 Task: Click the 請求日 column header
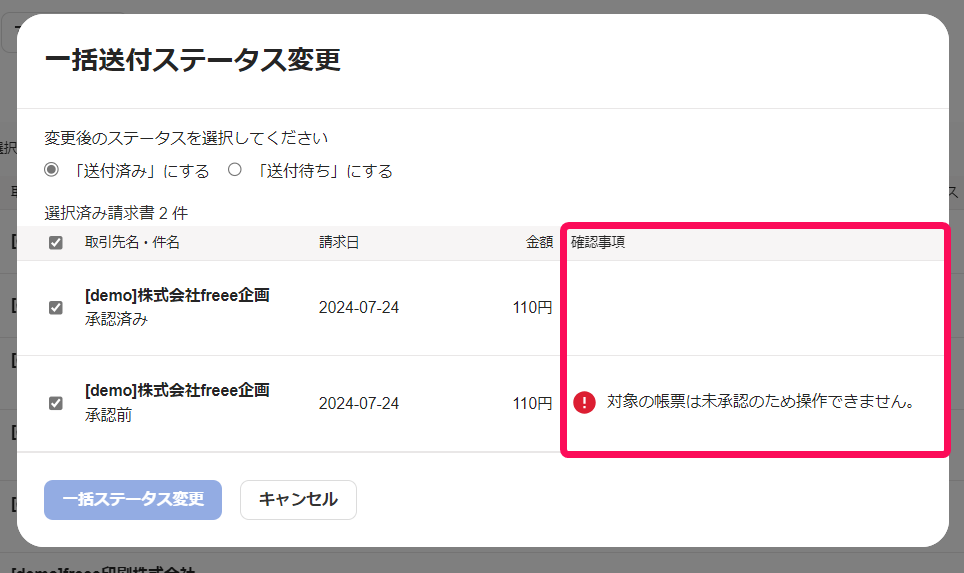(339, 242)
